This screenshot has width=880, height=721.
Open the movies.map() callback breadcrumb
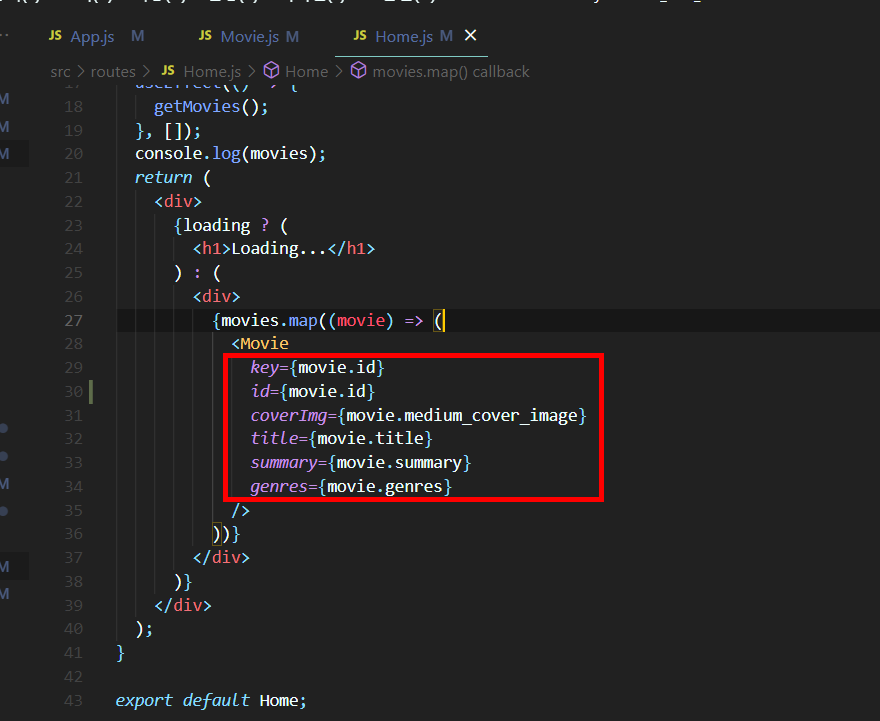(x=451, y=72)
